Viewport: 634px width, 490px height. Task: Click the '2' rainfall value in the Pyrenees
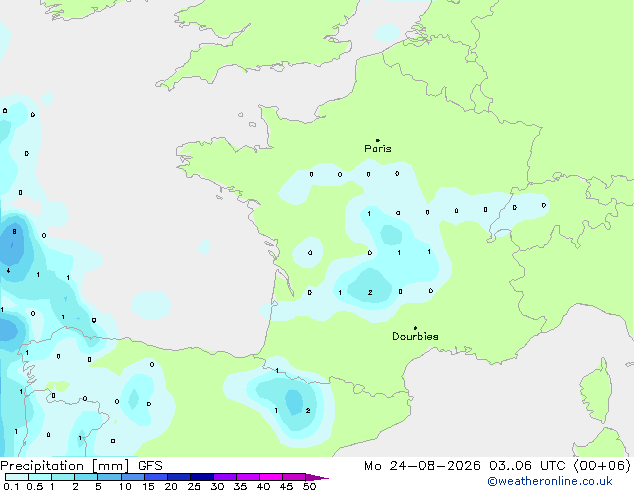[308, 411]
